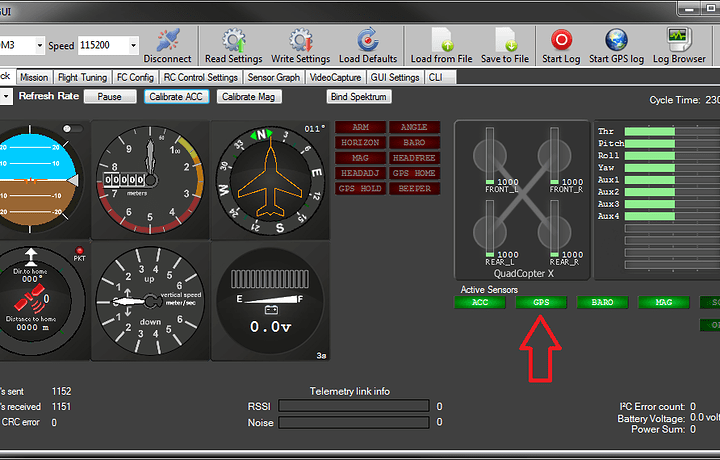Click the Thr channel bar
720x460 pixels.
point(672,131)
